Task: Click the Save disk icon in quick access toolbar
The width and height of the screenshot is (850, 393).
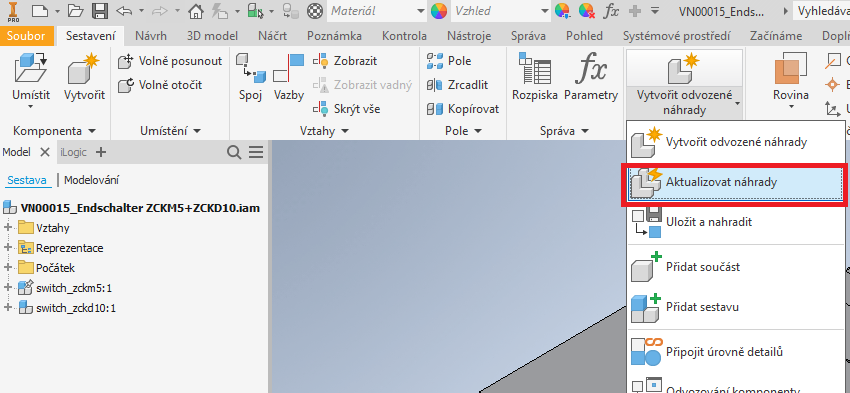Action: 99,10
